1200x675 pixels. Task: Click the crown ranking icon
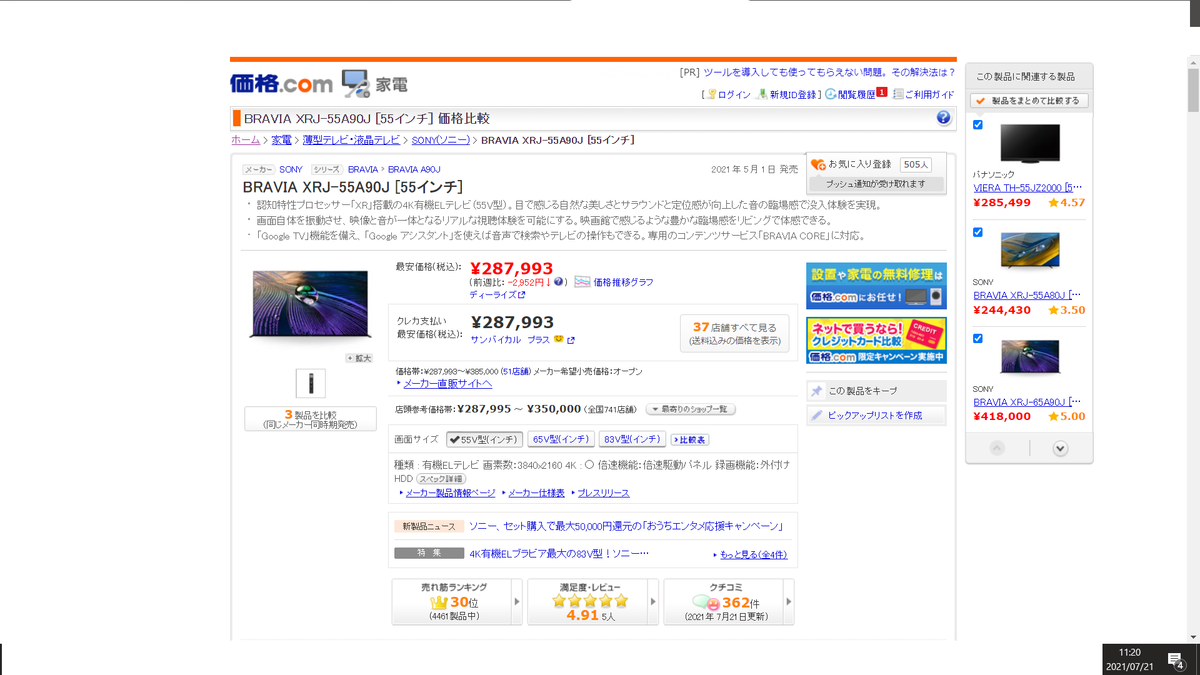coord(439,603)
